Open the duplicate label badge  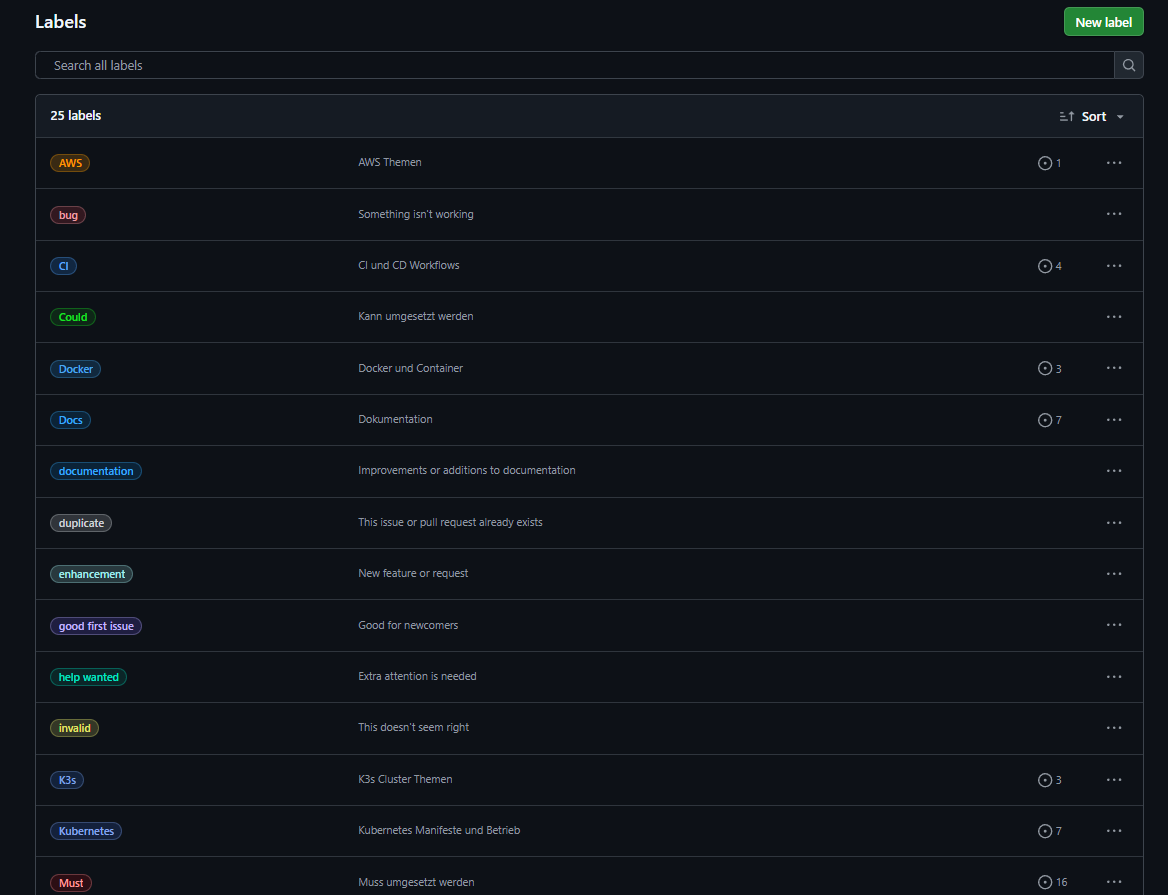(x=81, y=523)
